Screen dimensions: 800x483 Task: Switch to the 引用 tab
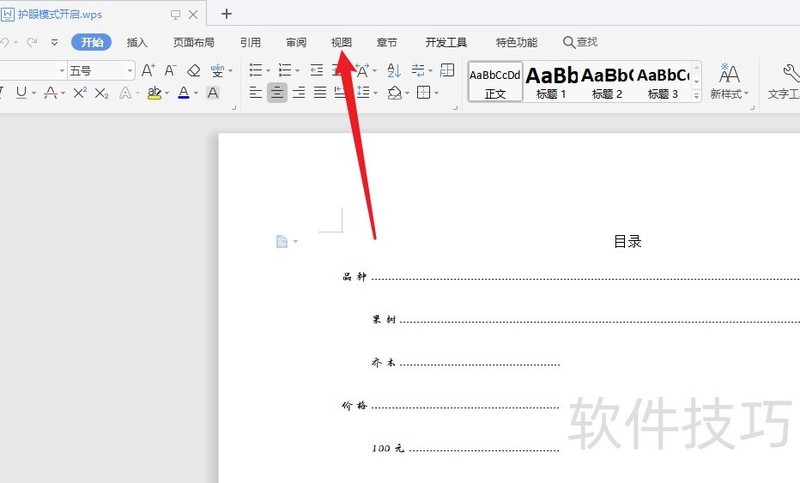[x=251, y=42]
